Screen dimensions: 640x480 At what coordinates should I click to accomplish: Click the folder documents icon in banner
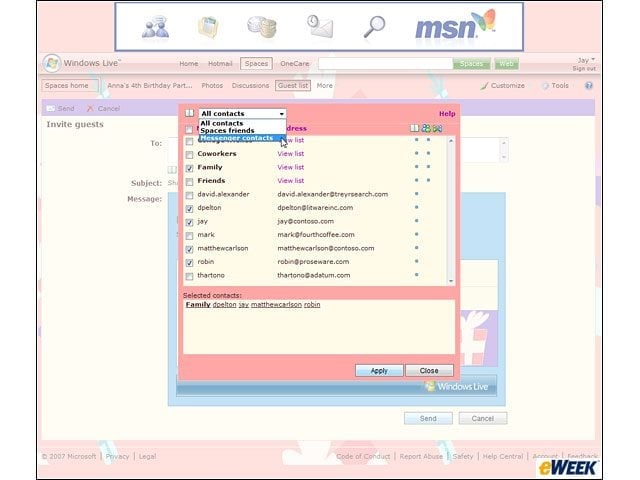[x=208, y=27]
